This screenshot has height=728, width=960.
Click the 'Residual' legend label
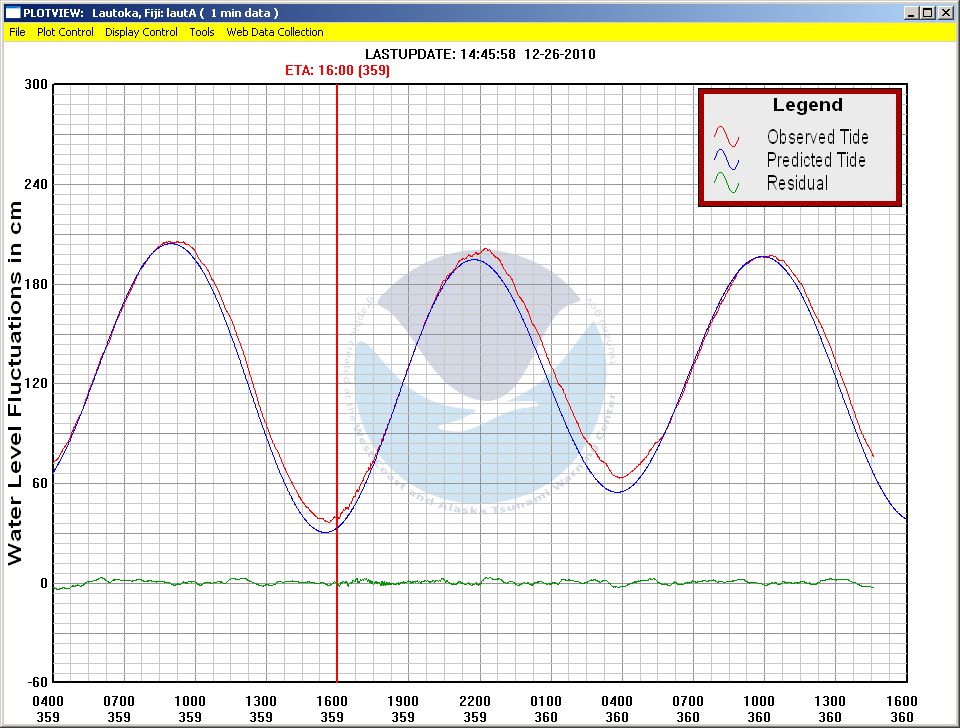[797, 183]
